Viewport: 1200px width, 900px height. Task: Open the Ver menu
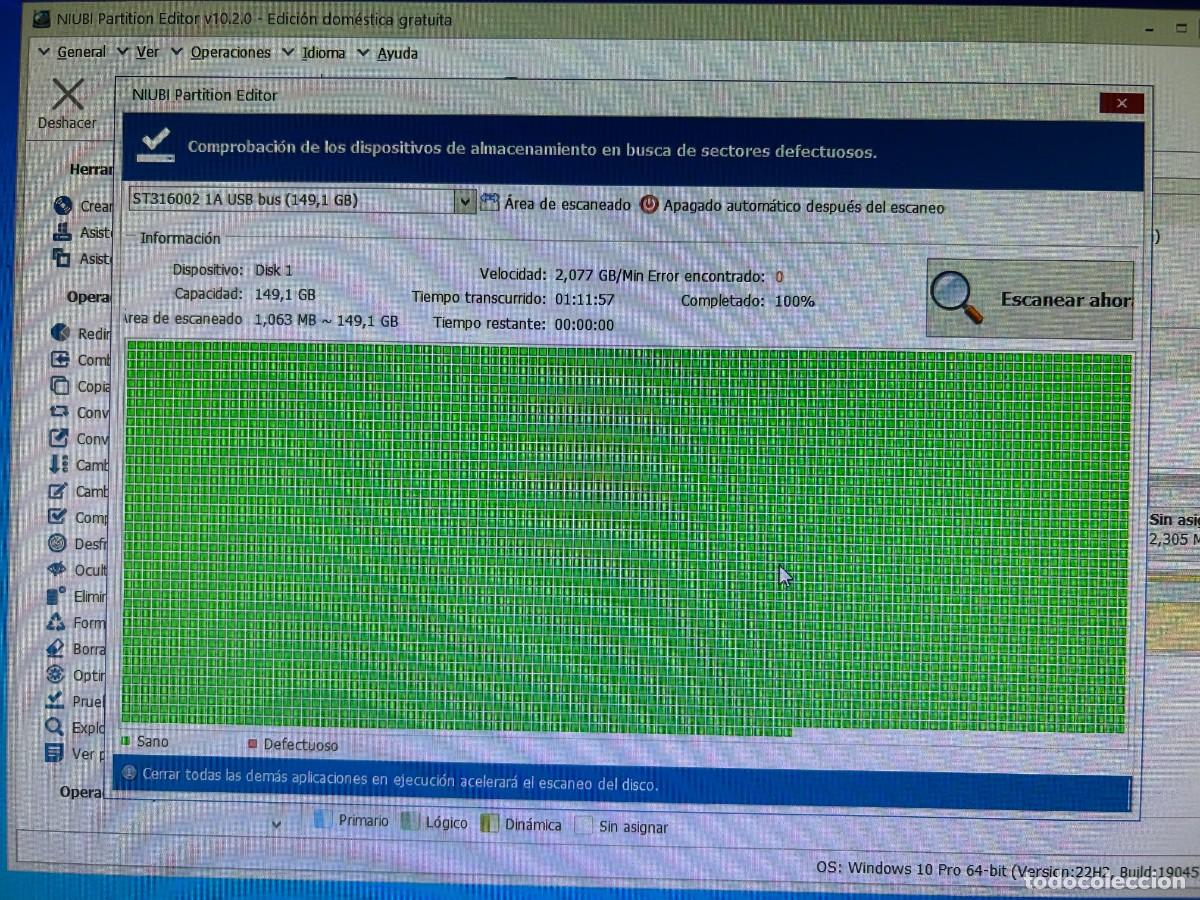click(147, 52)
